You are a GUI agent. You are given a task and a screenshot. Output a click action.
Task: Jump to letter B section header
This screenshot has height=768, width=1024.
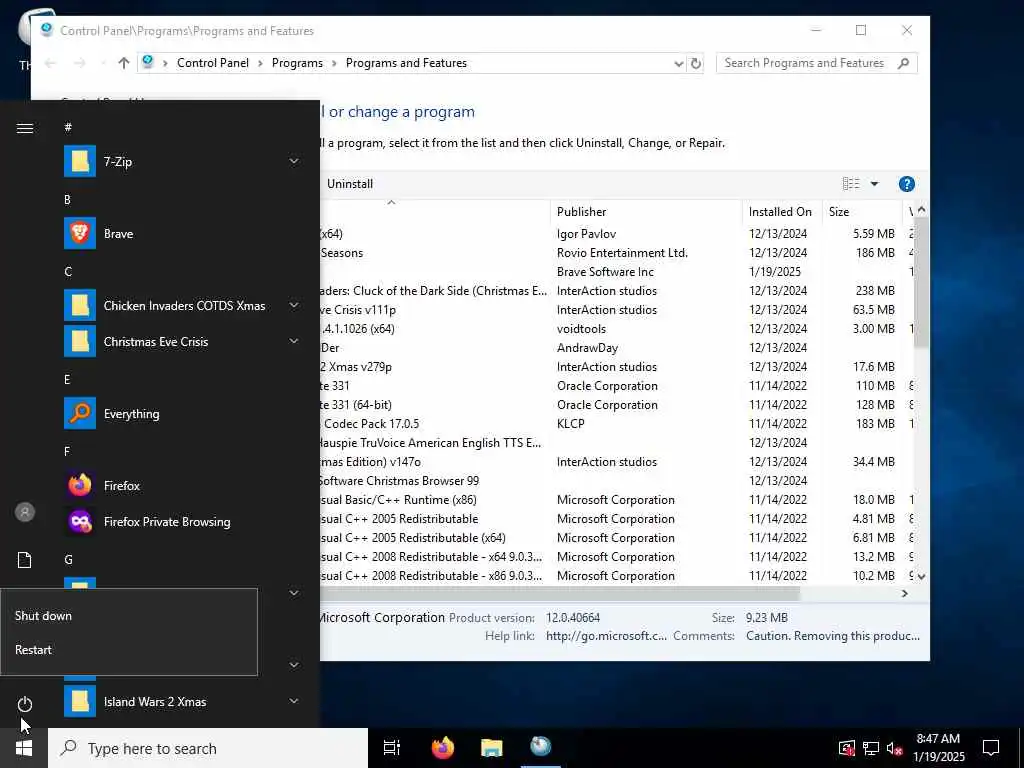tap(67, 200)
